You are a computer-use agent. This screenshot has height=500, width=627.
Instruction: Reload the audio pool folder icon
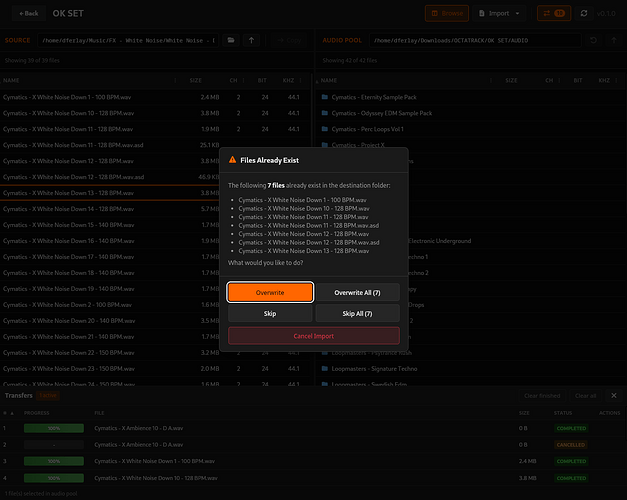tap(593, 40)
